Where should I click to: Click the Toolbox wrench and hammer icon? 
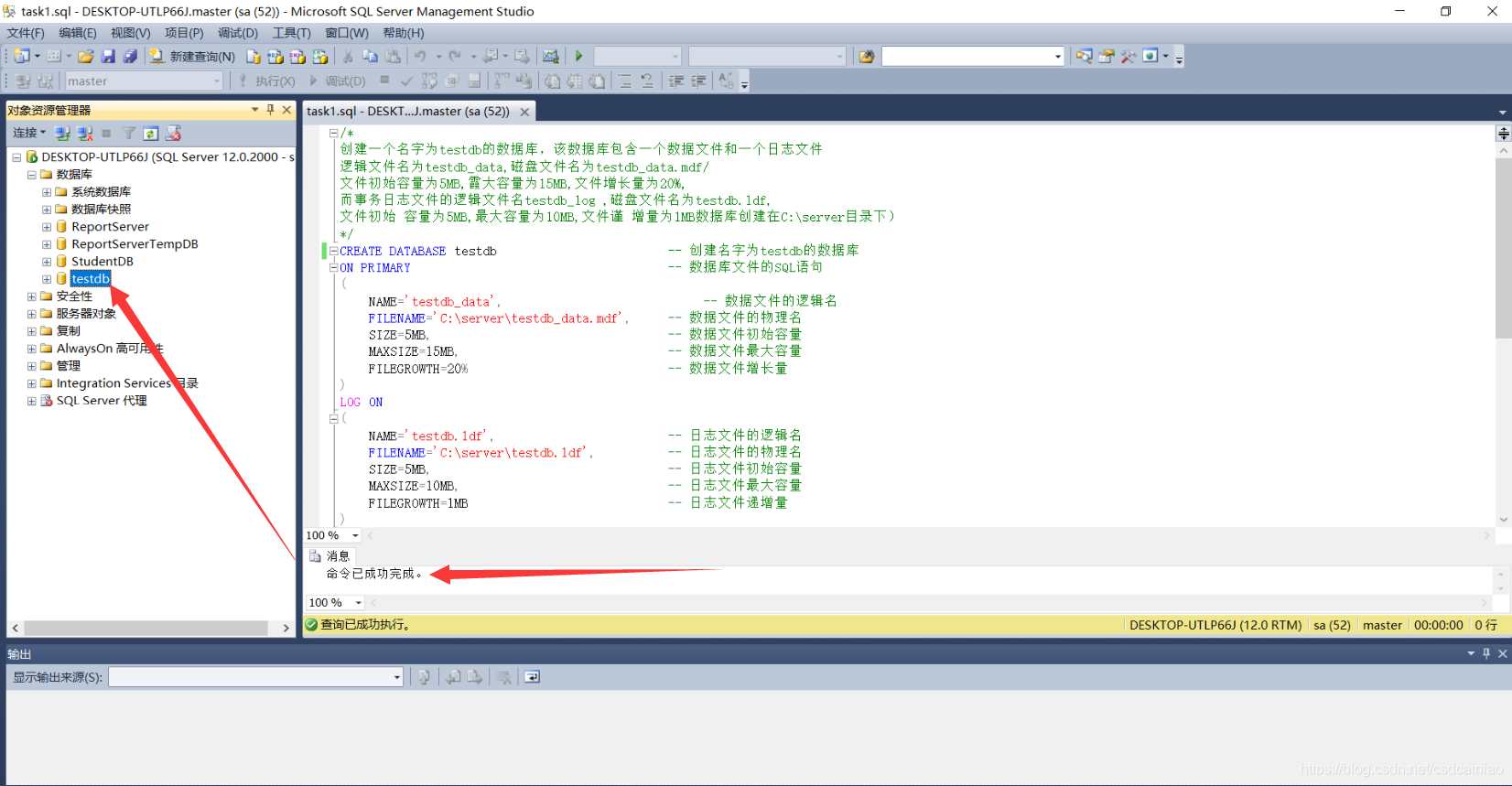tap(1128, 56)
